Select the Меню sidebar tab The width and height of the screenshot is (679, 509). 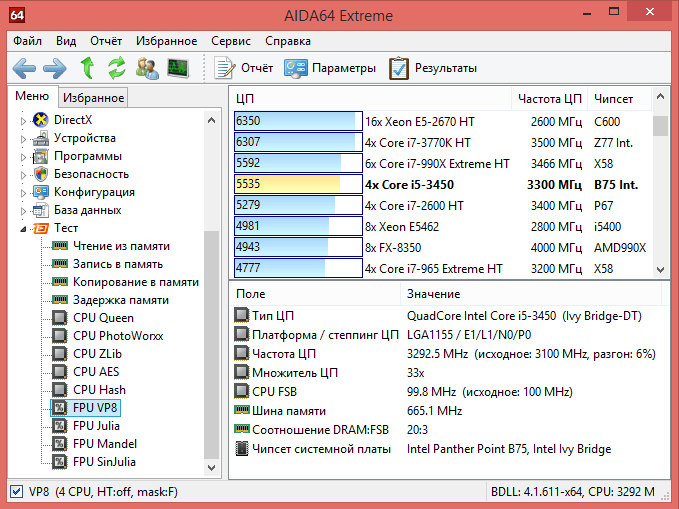(32, 96)
